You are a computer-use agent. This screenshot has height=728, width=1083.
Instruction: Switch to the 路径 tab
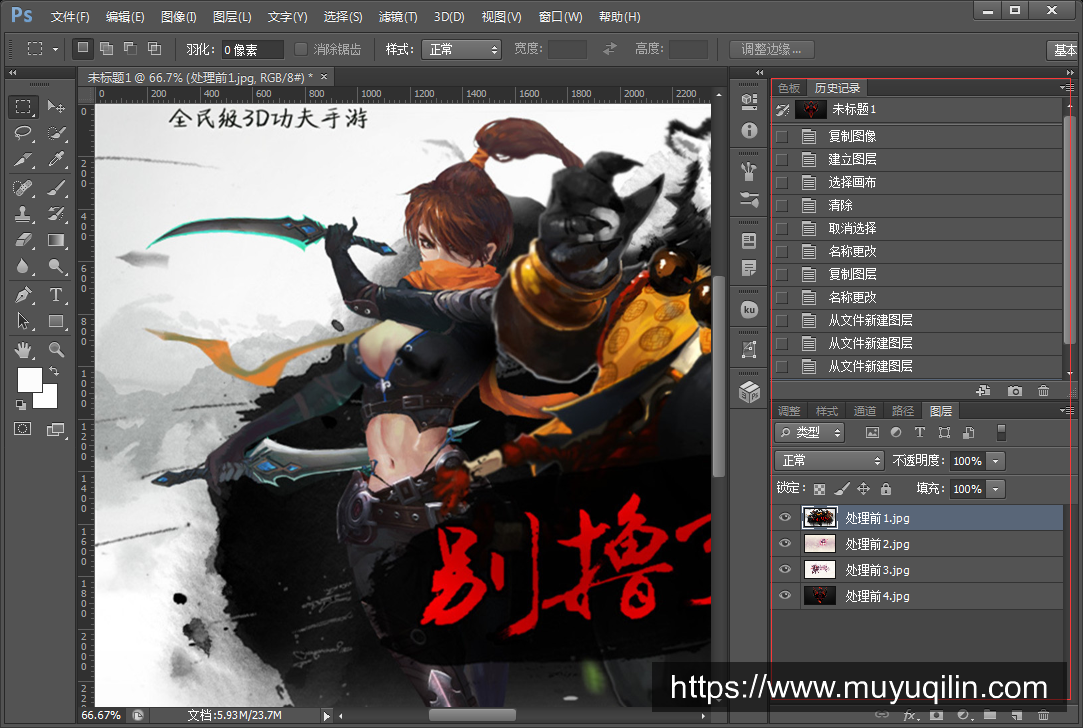pyautogui.click(x=903, y=411)
